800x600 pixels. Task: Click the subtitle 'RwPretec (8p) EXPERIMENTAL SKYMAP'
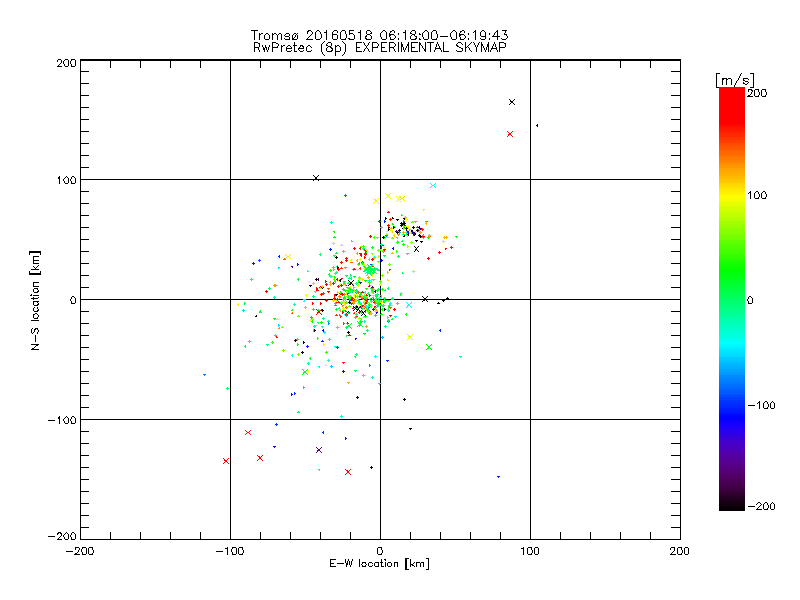tap(379, 48)
